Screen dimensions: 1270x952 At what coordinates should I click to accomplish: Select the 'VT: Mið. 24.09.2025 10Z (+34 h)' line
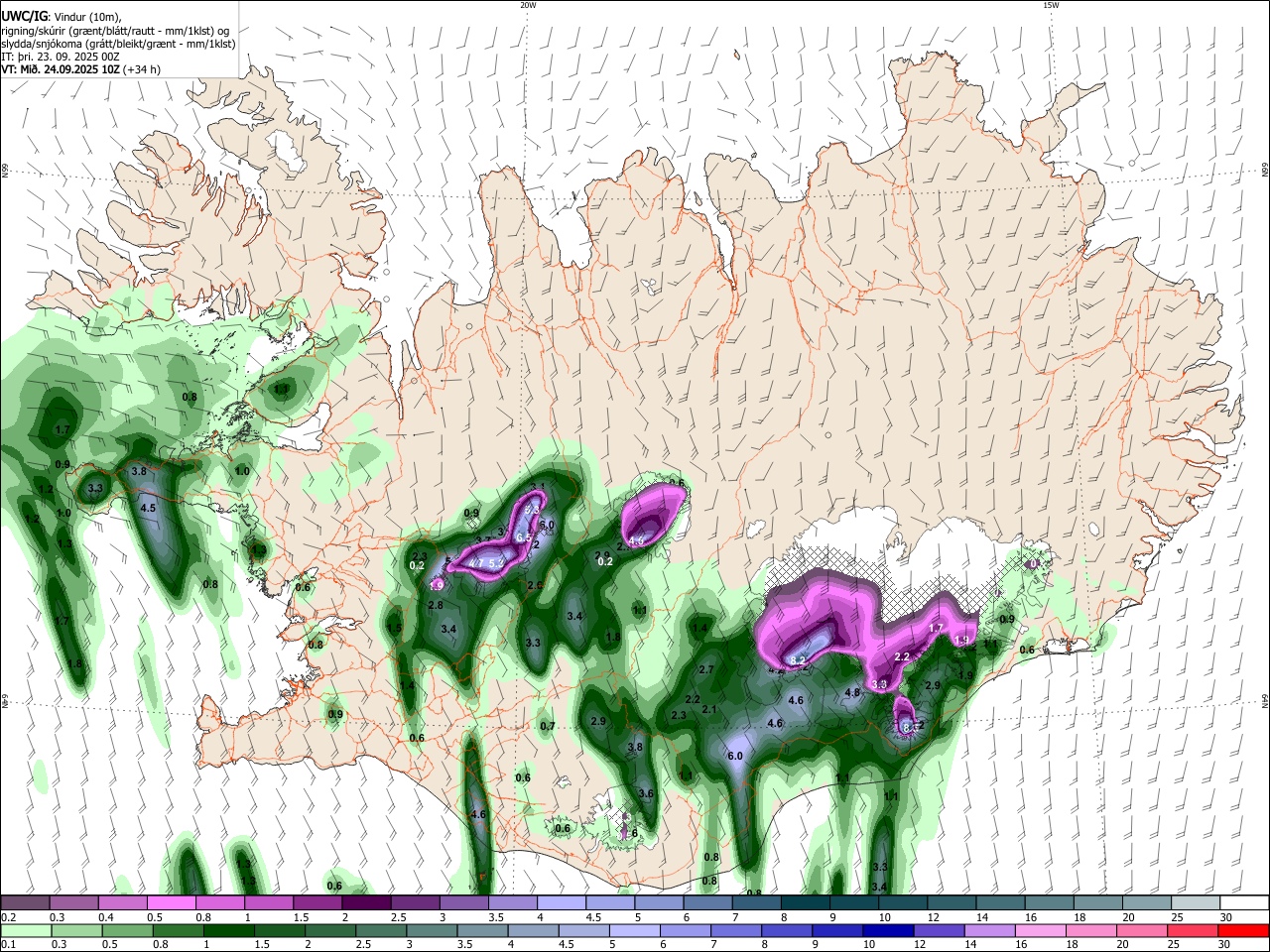81,69
